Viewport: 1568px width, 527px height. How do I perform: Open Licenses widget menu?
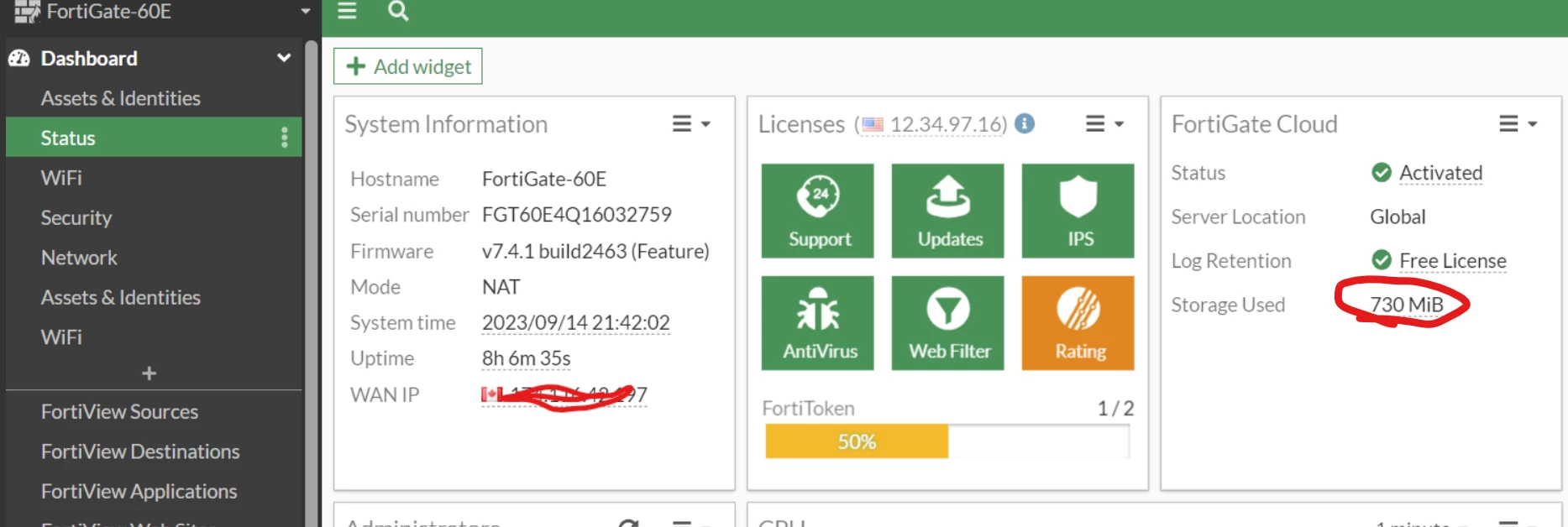(1104, 124)
